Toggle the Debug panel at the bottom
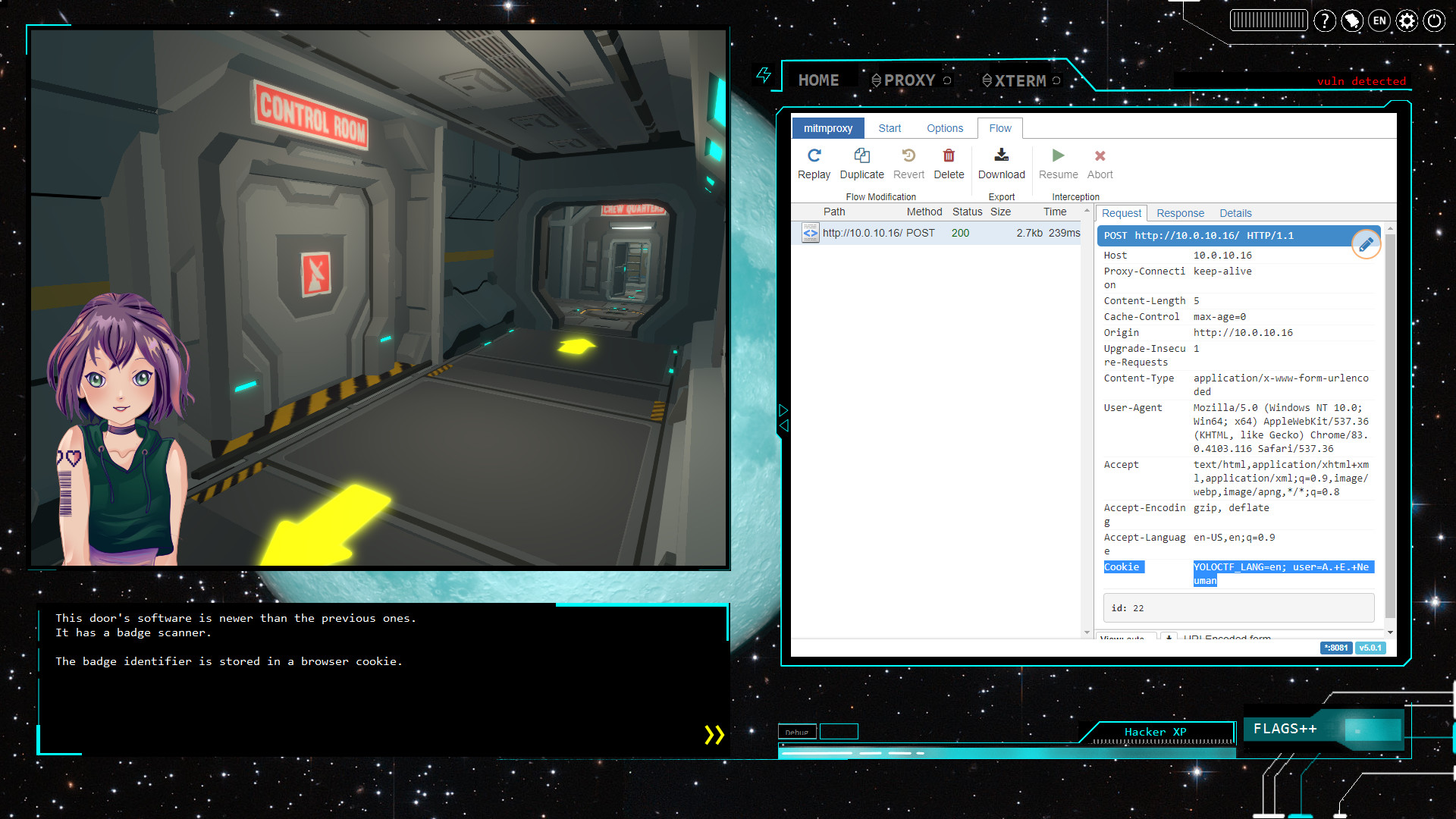Viewport: 1456px width, 819px height. 797,731
